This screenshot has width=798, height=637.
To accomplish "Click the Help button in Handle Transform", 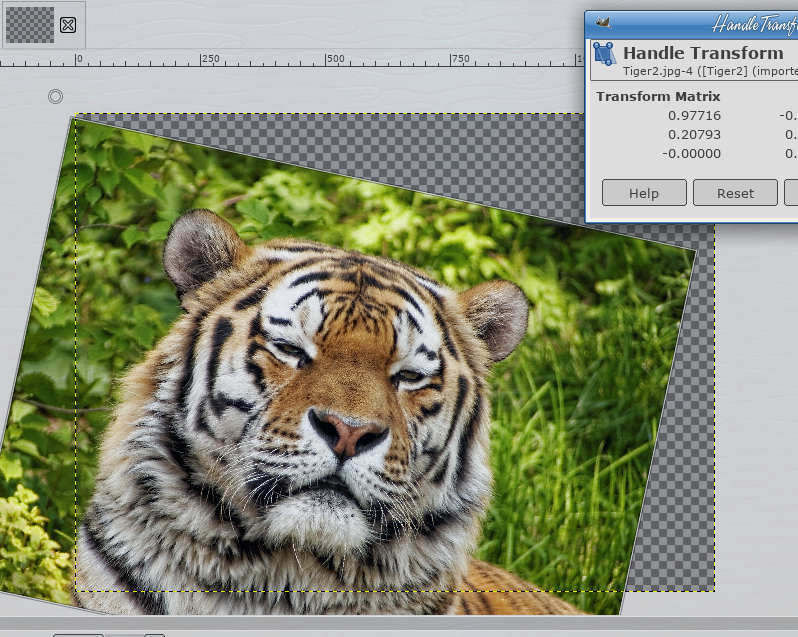I will click(x=644, y=193).
